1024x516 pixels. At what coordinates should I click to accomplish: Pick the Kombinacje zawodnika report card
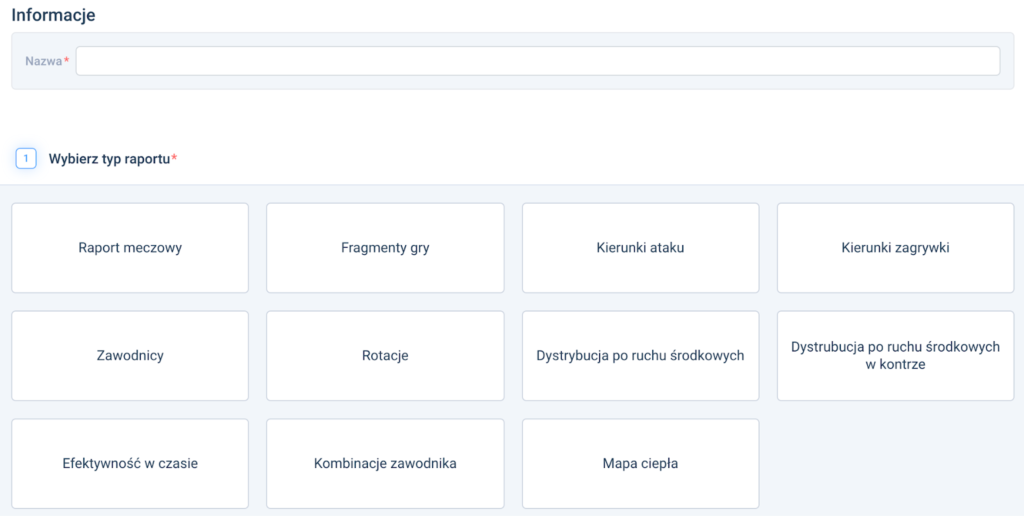pyautogui.click(x=385, y=464)
